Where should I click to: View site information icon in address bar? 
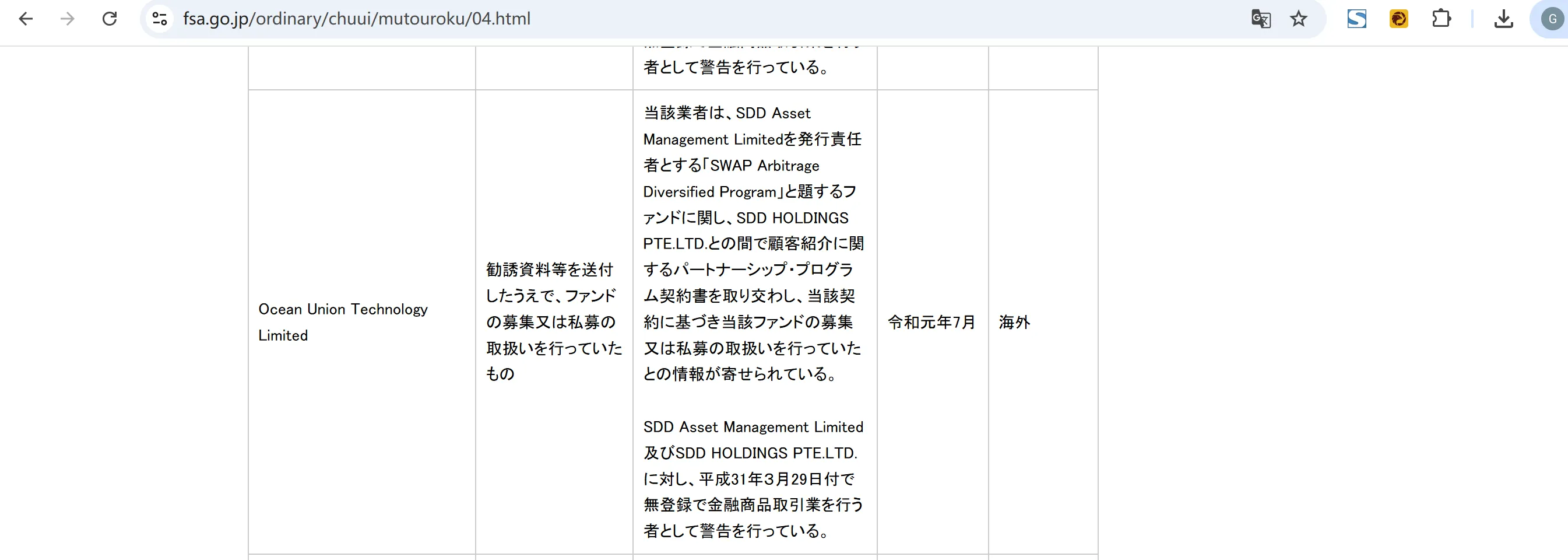(x=160, y=19)
